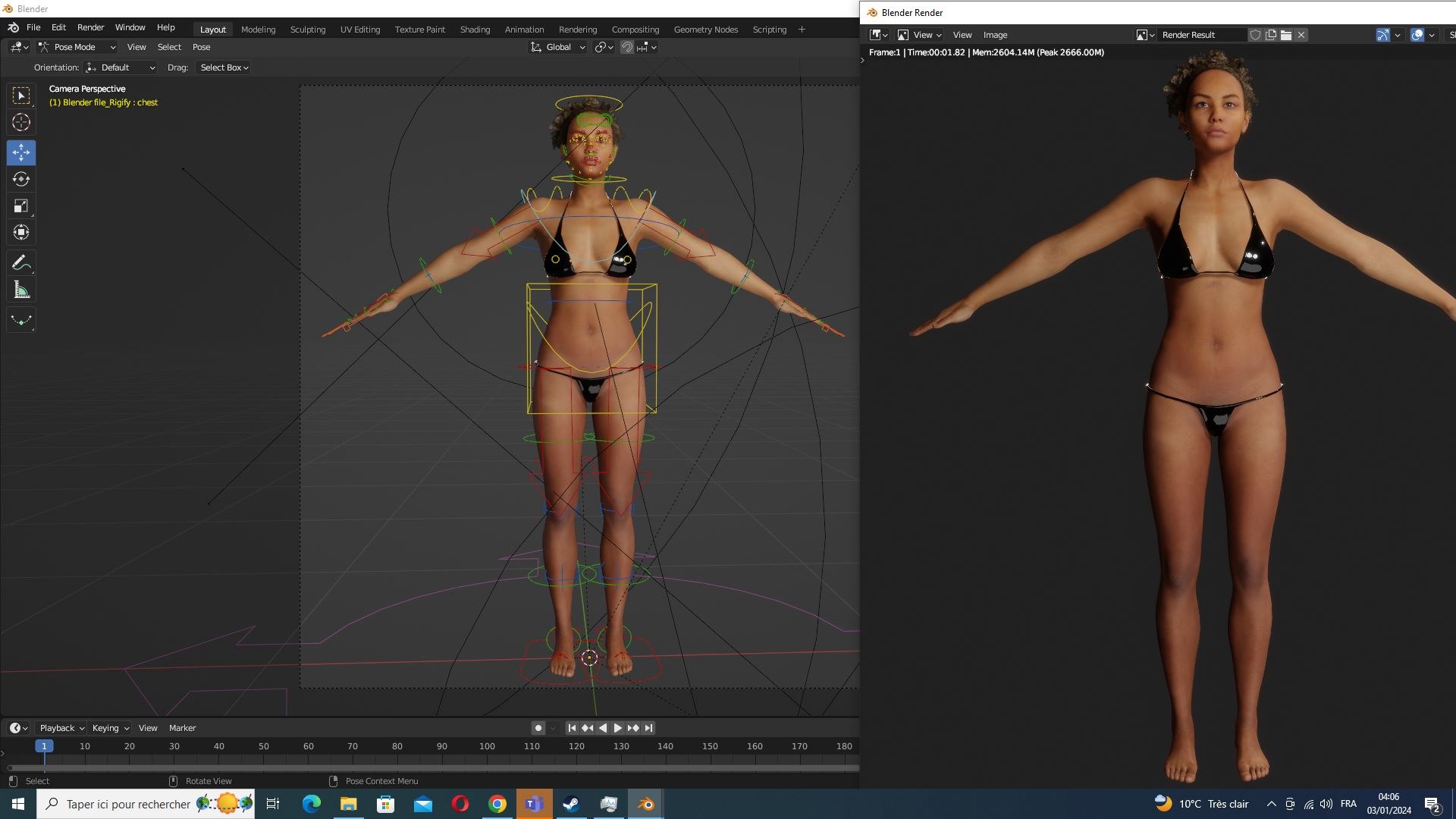Open the File menu
The image size is (1456, 819).
[33, 27]
